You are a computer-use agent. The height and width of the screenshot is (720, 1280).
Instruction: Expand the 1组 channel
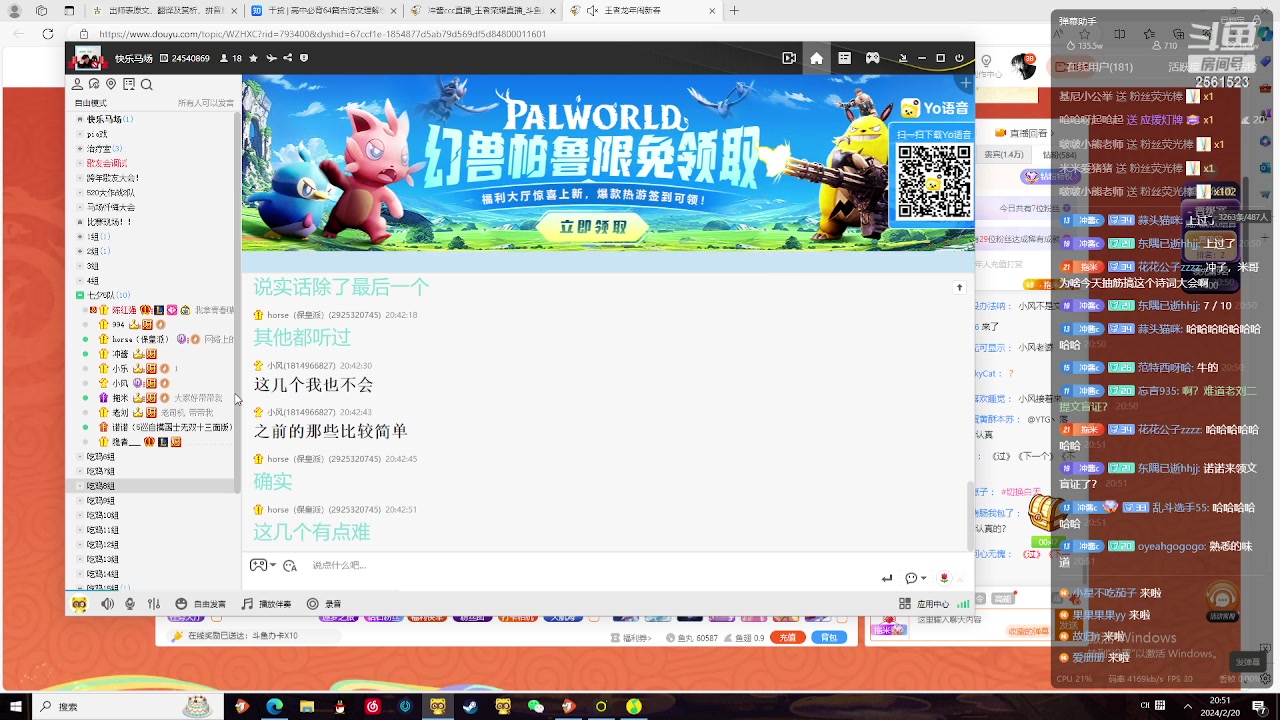click(80, 236)
